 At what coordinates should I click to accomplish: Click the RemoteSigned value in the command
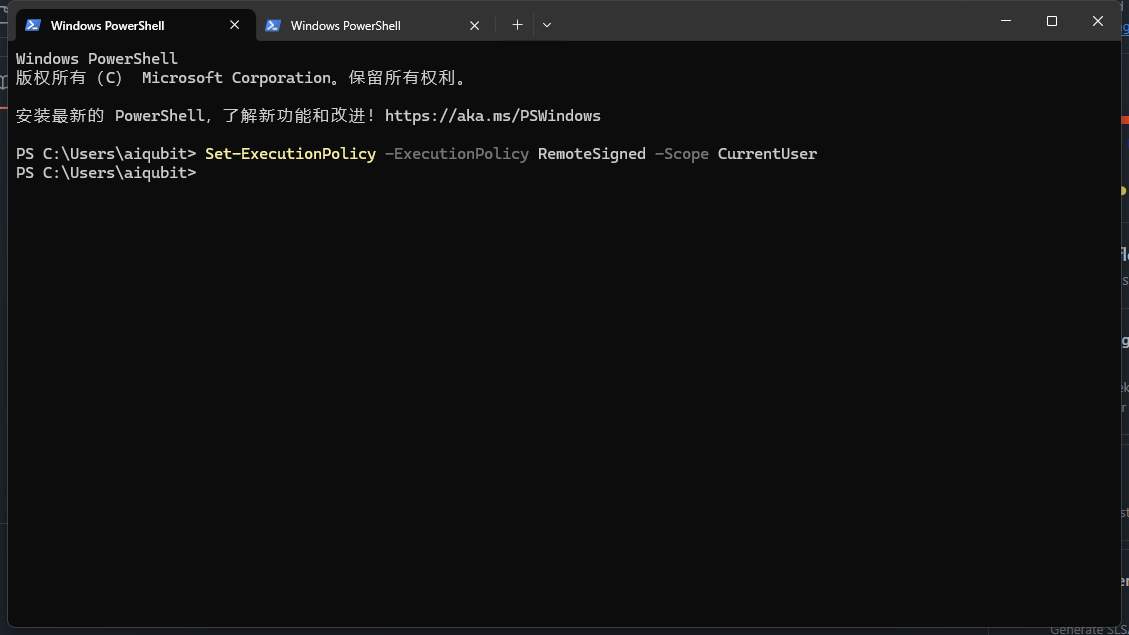591,154
